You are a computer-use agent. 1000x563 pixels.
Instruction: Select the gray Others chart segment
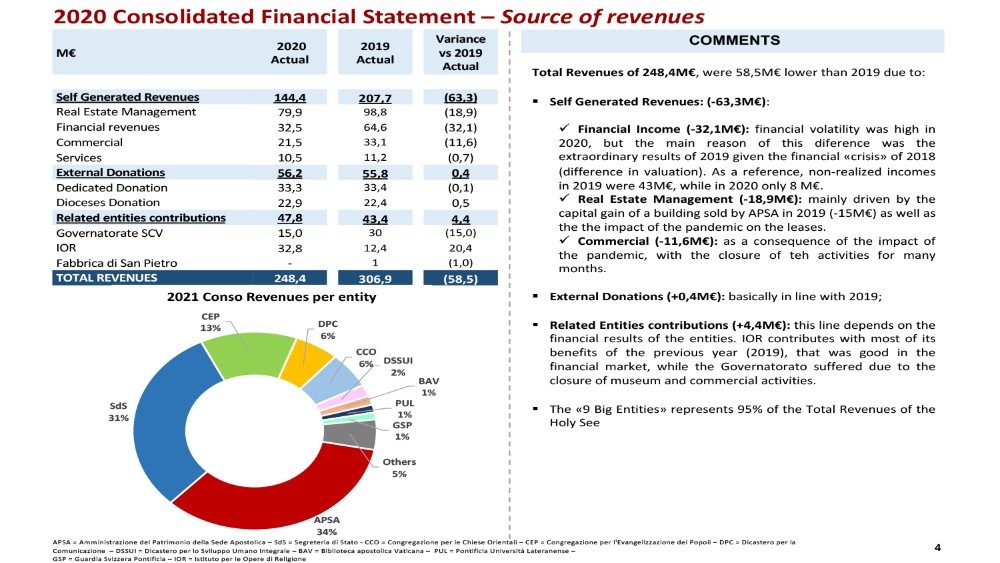[x=360, y=434]
